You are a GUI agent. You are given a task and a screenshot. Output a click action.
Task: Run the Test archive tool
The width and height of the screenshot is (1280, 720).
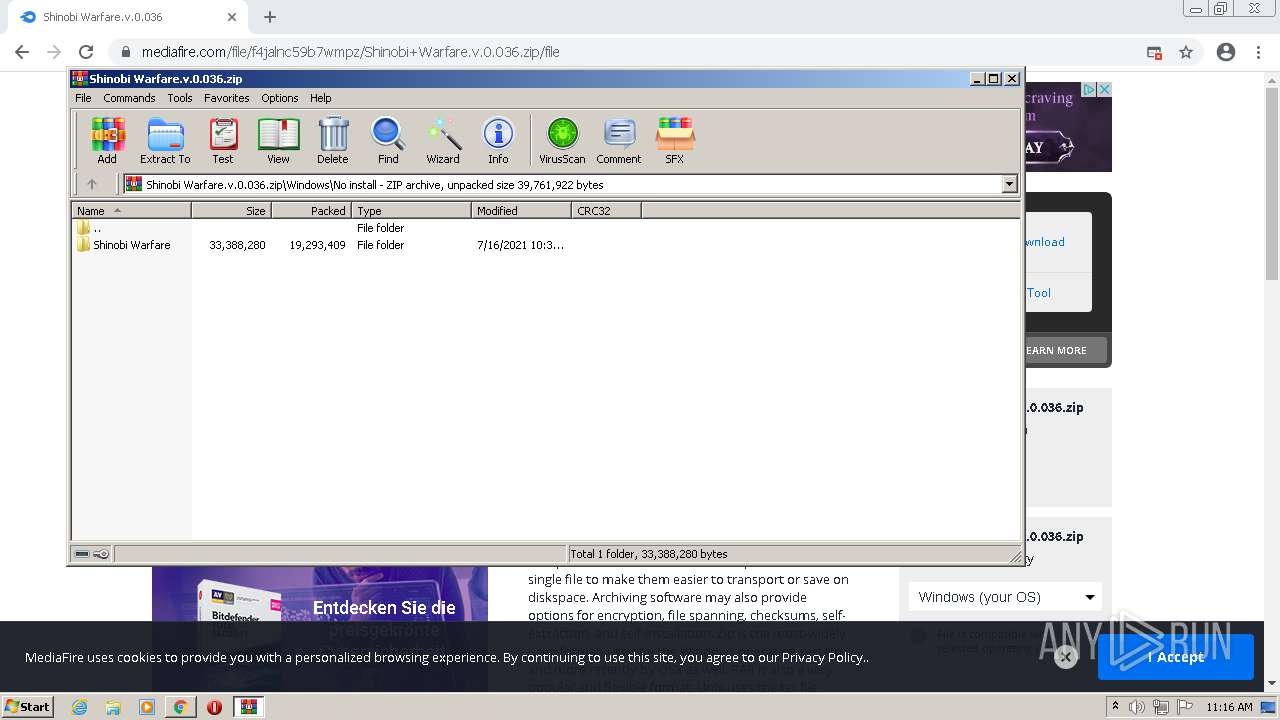tap(223, 140)
